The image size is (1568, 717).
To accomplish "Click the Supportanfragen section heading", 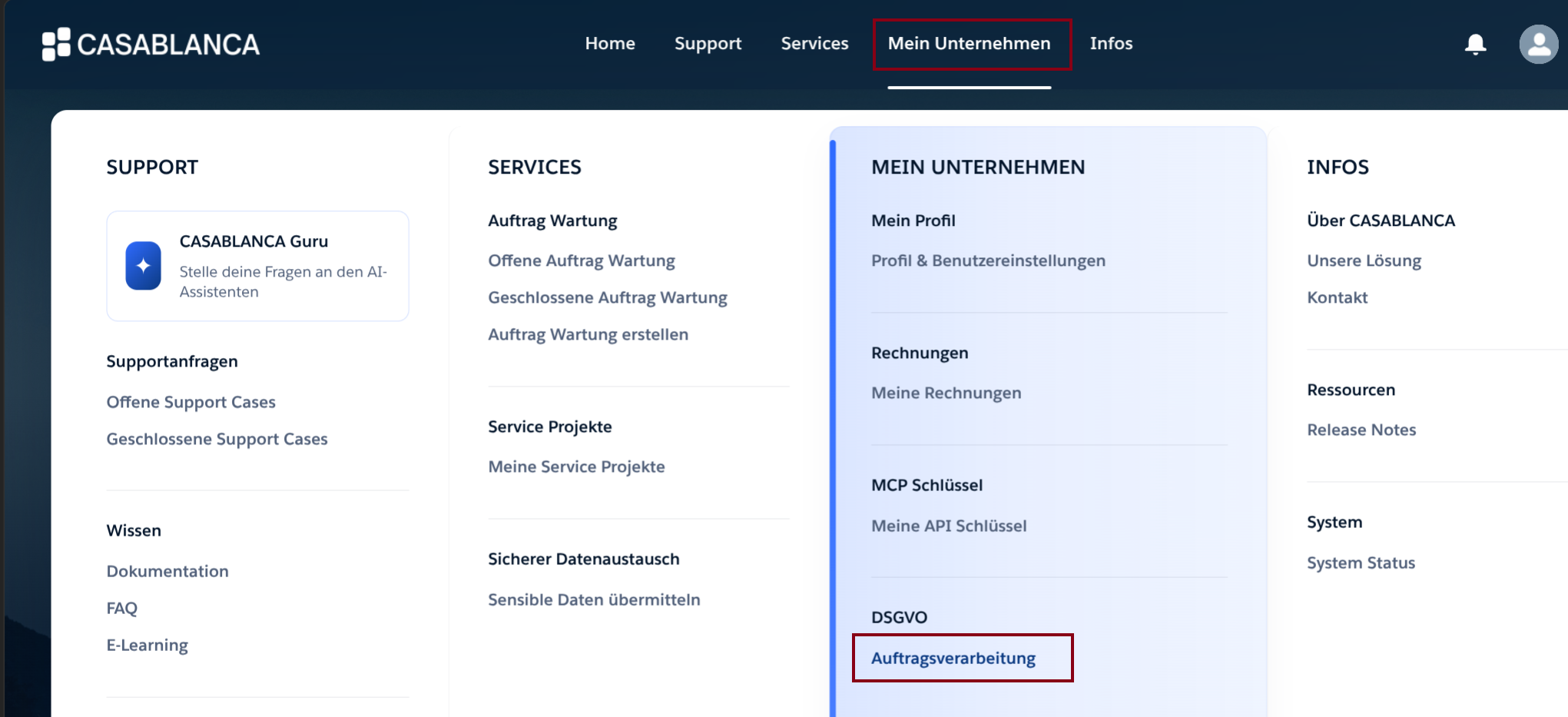I will click(172, 361).
